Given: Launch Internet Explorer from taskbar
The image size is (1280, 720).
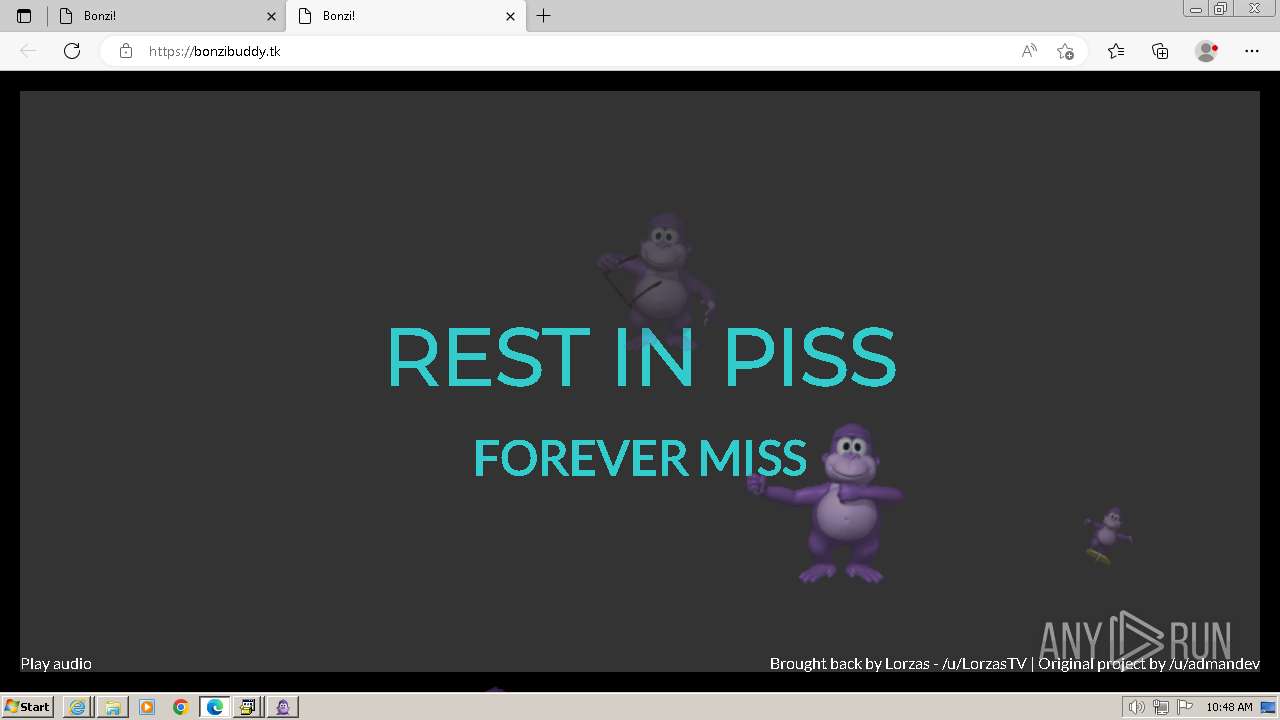Looking at the screenshot, I should click(x=77, y=707).
